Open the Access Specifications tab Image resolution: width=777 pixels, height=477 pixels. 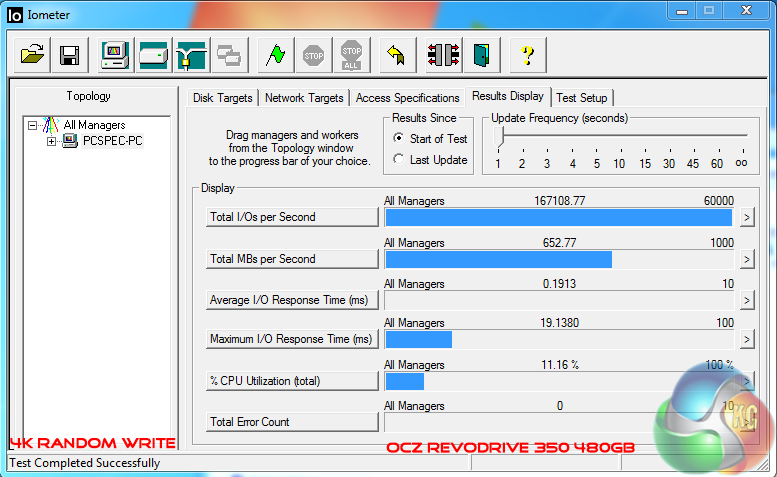tap(407, 98)
